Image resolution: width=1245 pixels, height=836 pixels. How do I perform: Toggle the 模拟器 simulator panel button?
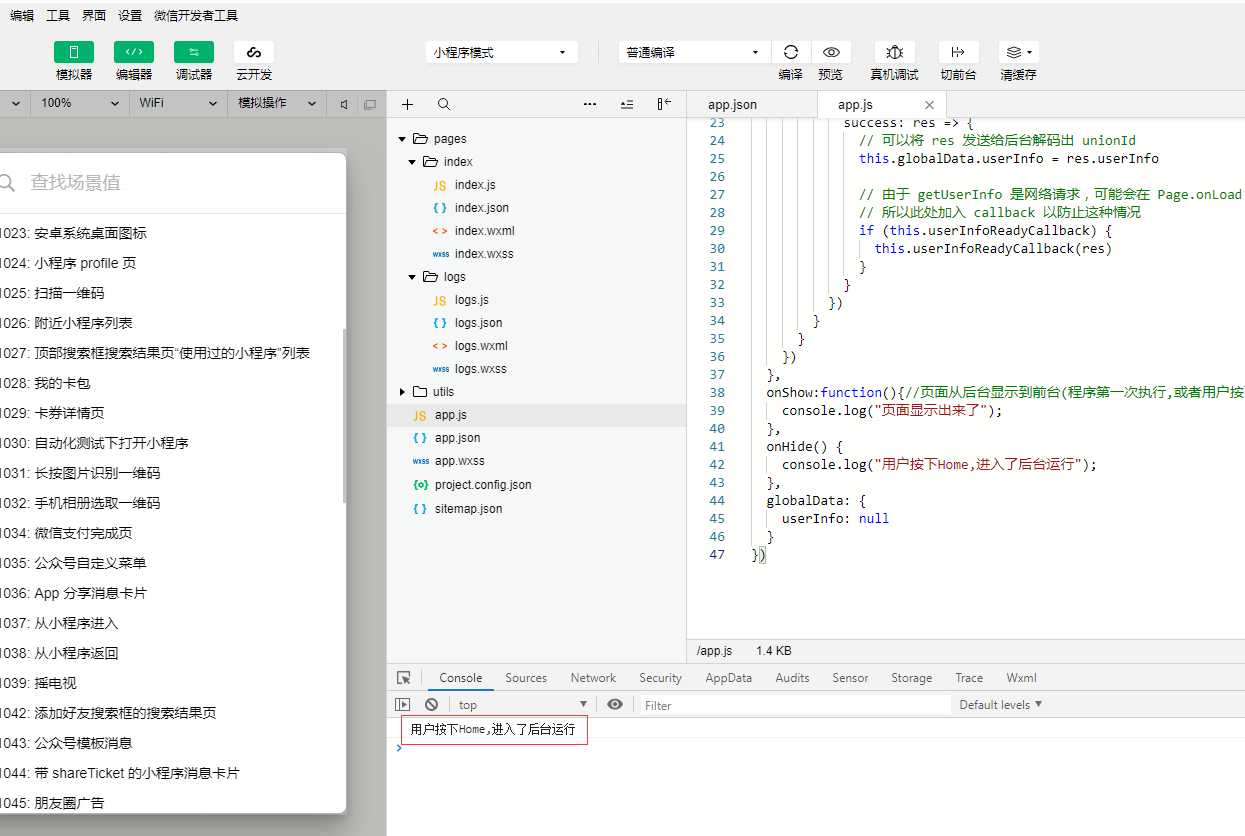(74, 52)
